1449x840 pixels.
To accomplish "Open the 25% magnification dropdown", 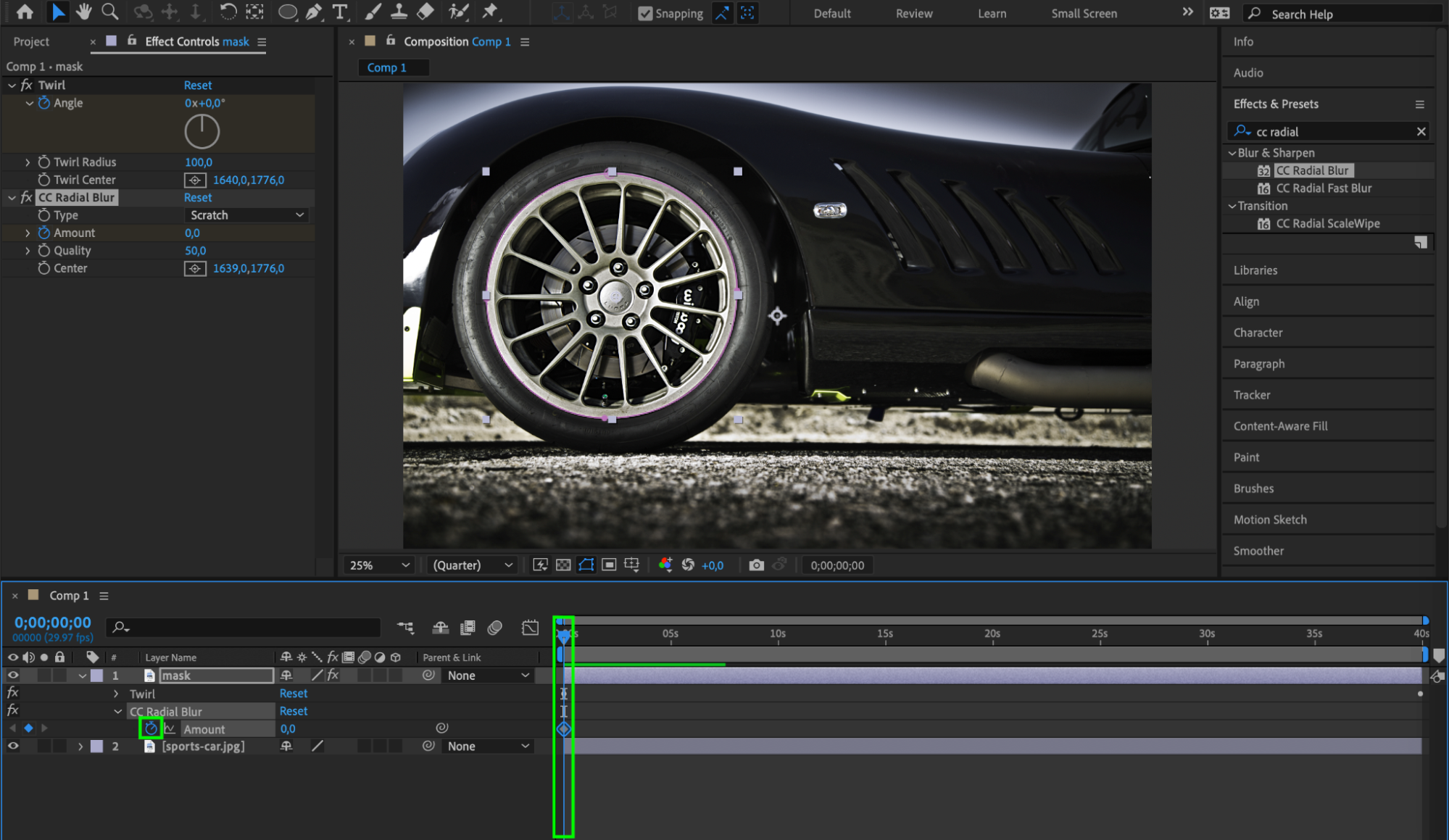I will click(x=380, y=565).
